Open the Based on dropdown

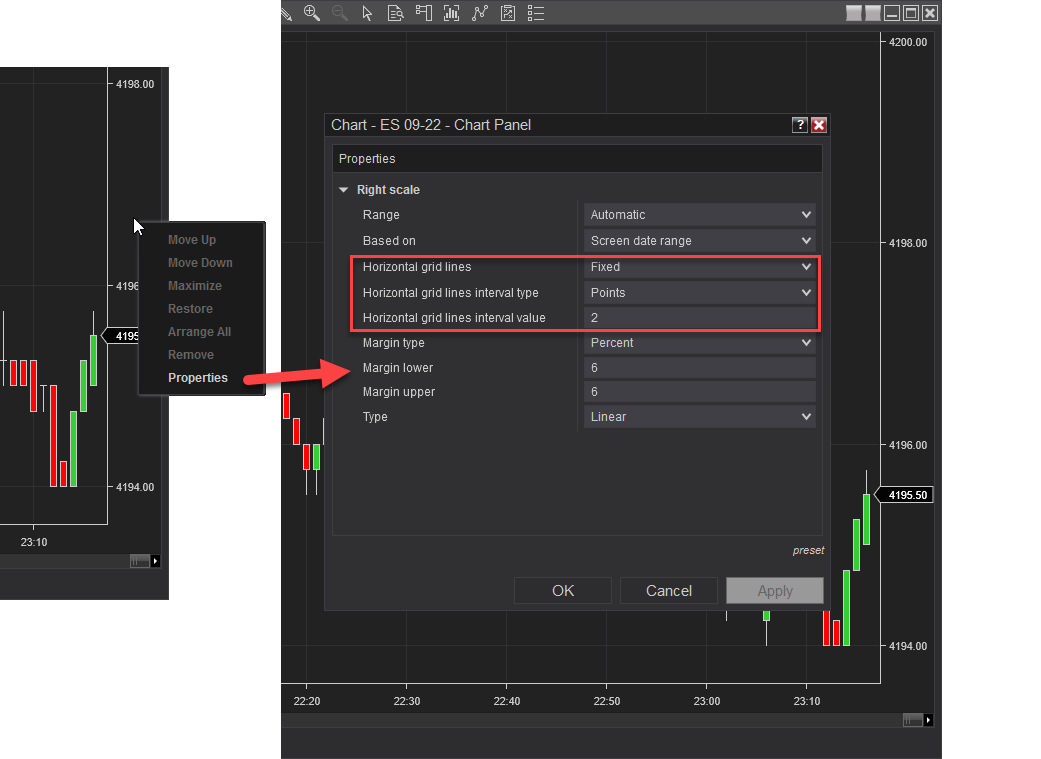coord(700,240)
